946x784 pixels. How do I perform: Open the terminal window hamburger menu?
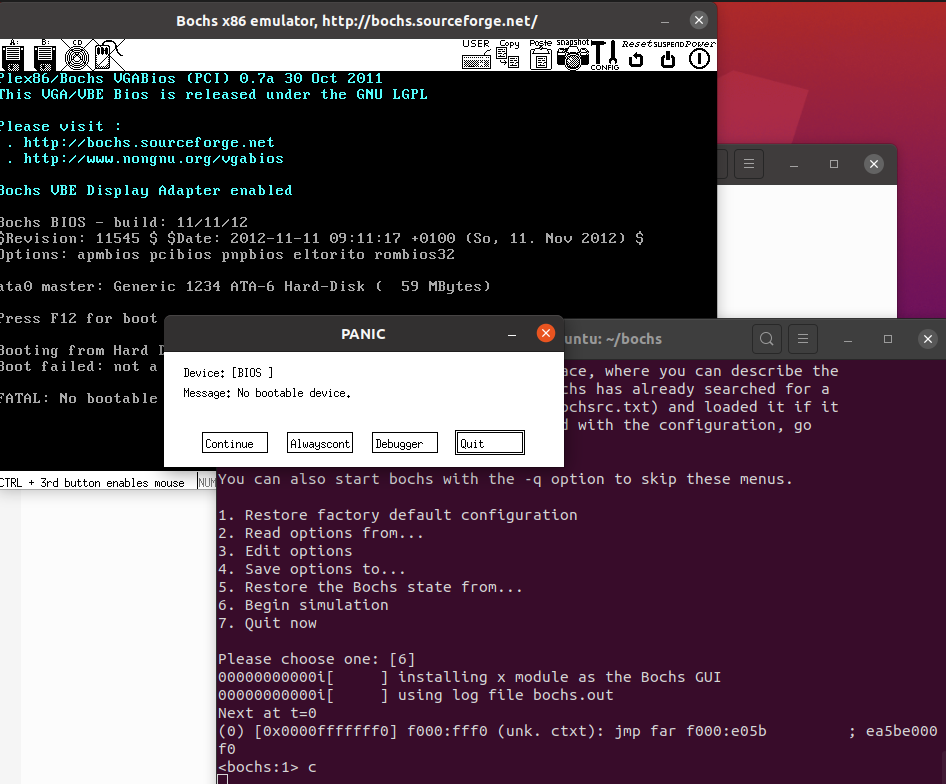(x=802, y=339)
